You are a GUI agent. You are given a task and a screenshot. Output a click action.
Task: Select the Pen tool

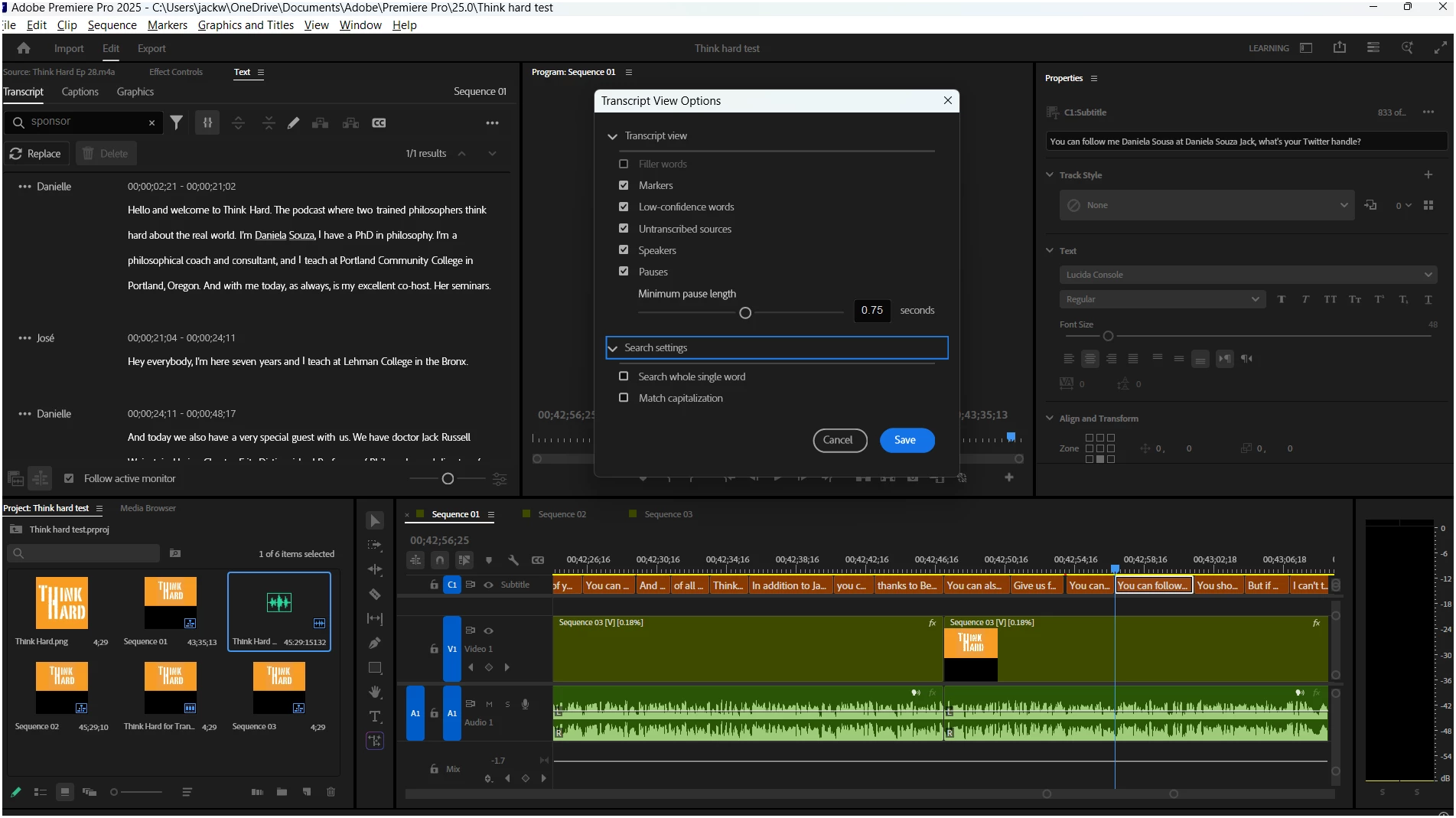[x=375, y=643]
